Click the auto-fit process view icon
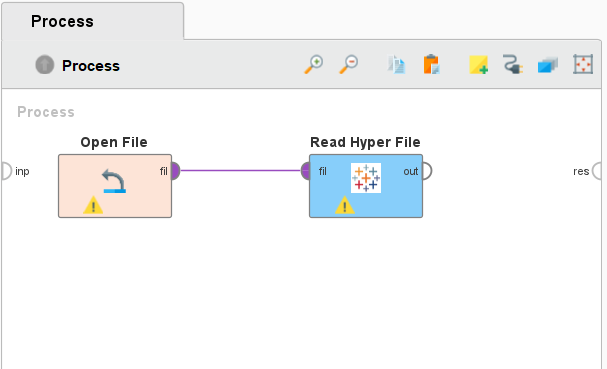This screenshot has width=607, height=369. [583, 64]
